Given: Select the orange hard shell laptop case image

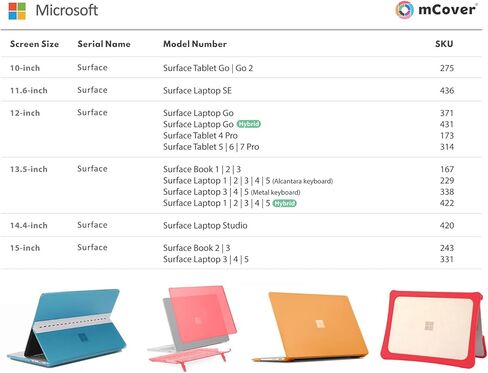Looking at the screenshot, I should coord(310,327).
